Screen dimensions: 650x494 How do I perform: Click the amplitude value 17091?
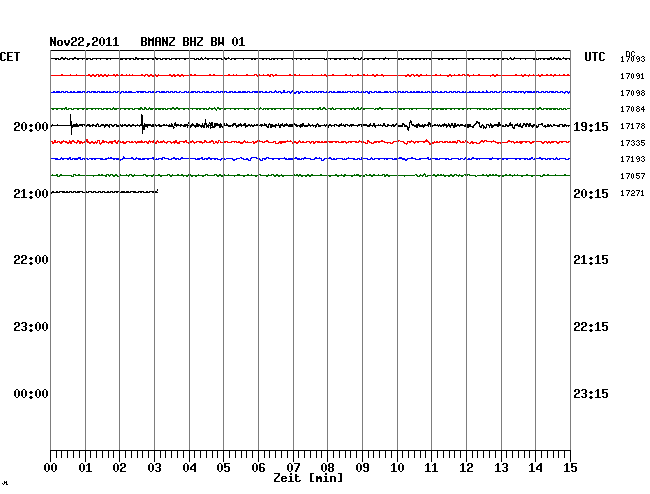(x=633, y=76)
